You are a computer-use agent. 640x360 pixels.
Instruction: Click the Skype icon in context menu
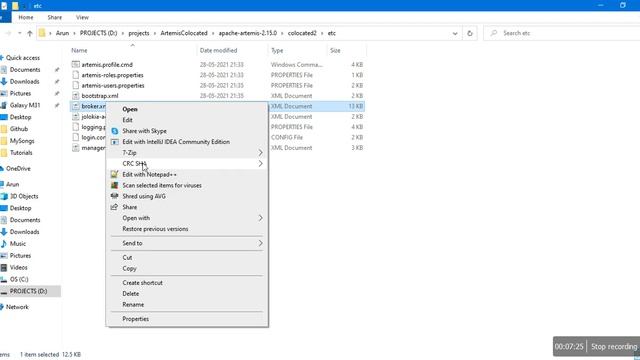click(x=115, y=131)
